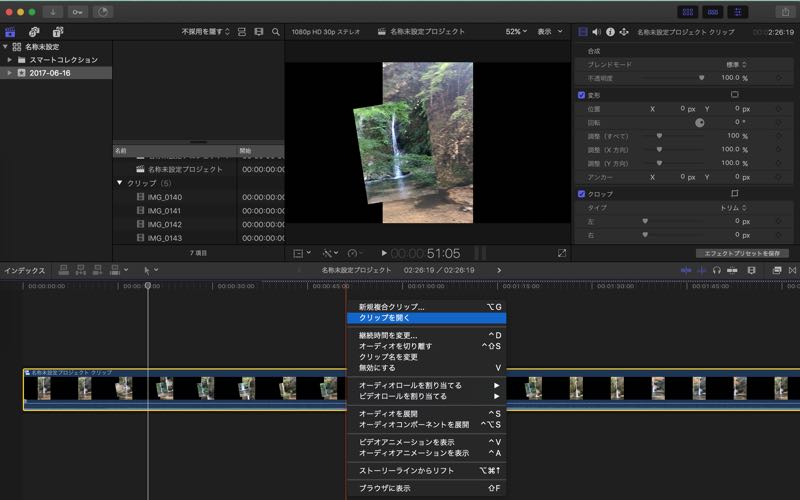Open the Info inspector icon
The height and width of the screenshot is (500, 800).
coord(609,32)
